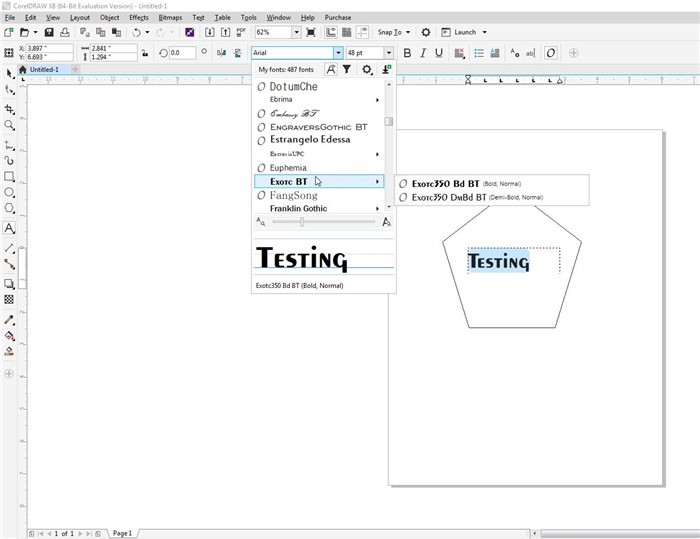Toggle interactive OpenType button
700x539 pixels.
point(550,53)
